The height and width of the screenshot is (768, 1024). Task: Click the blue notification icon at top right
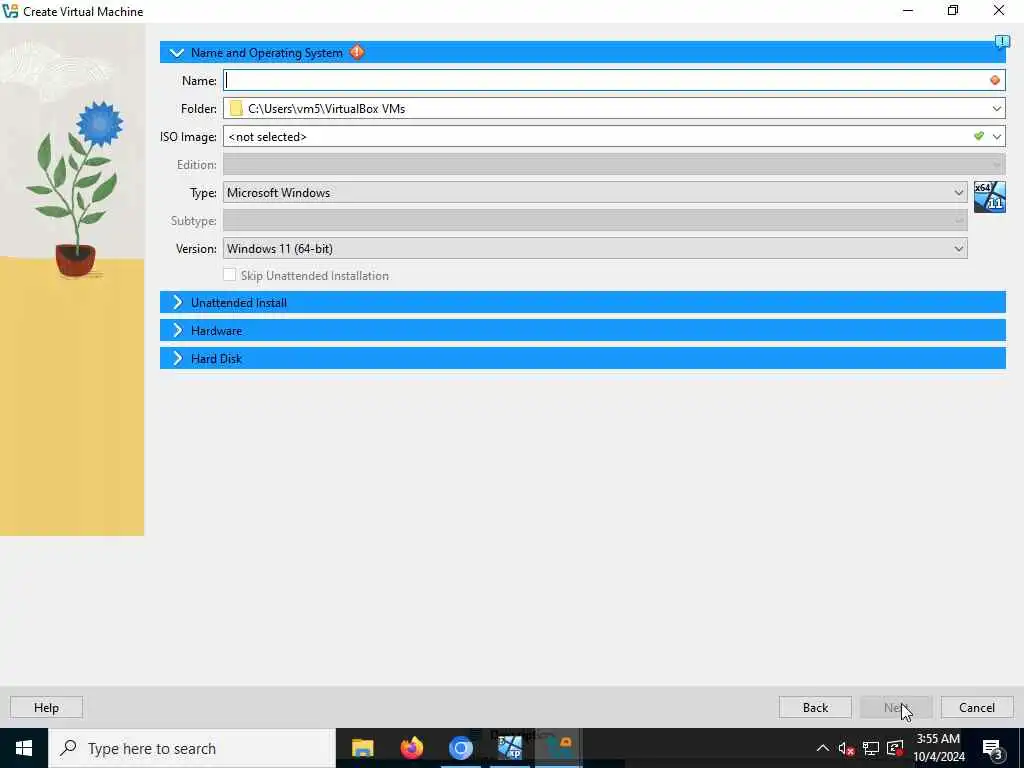(x=1002, y=42)
